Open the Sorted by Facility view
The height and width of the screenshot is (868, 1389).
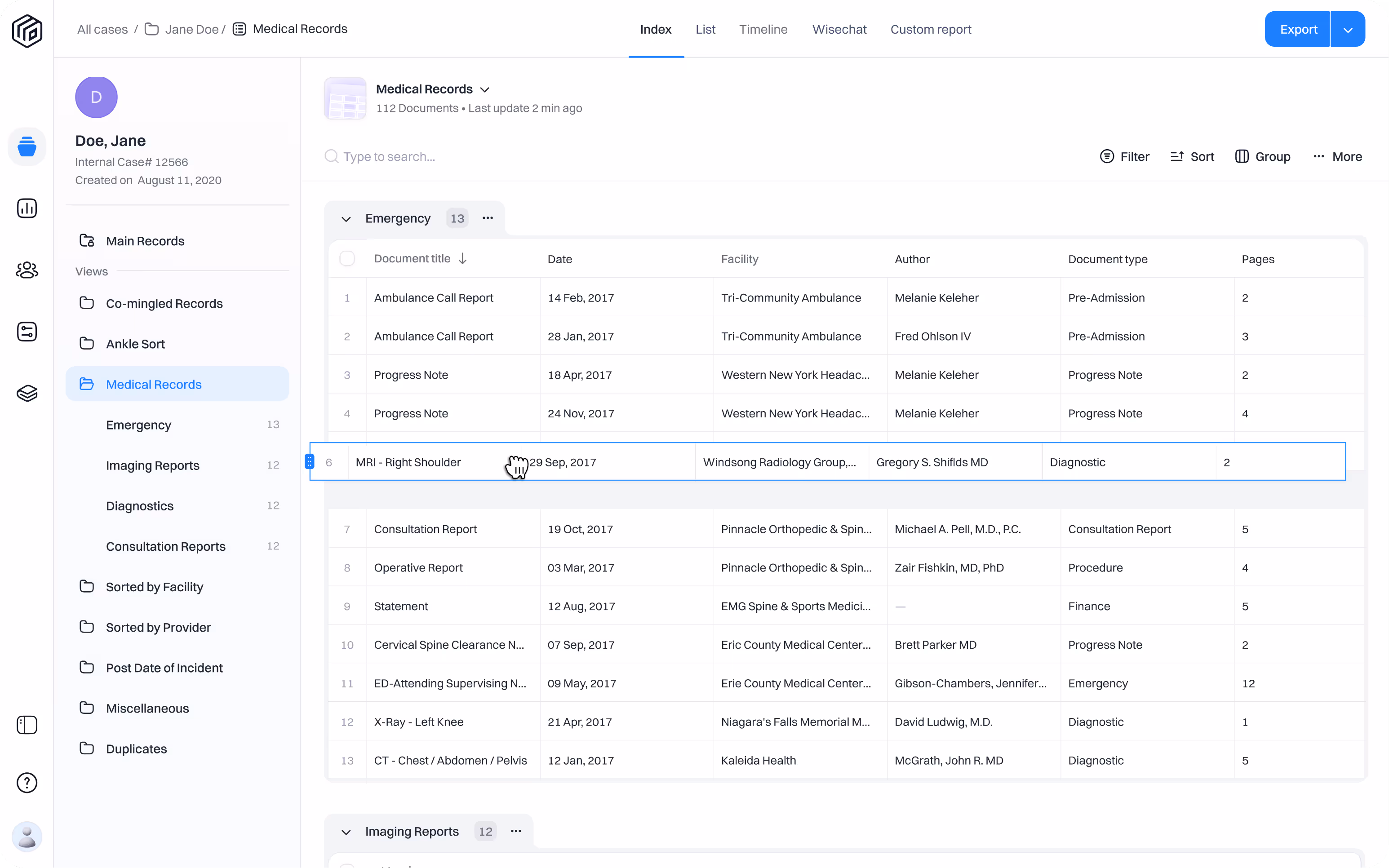click(x=155, y=587)
